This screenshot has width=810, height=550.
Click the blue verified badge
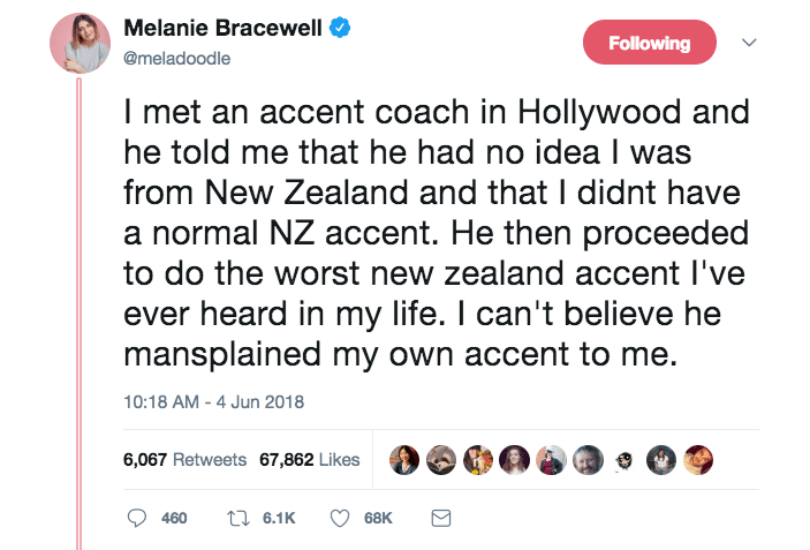[341, 30]
